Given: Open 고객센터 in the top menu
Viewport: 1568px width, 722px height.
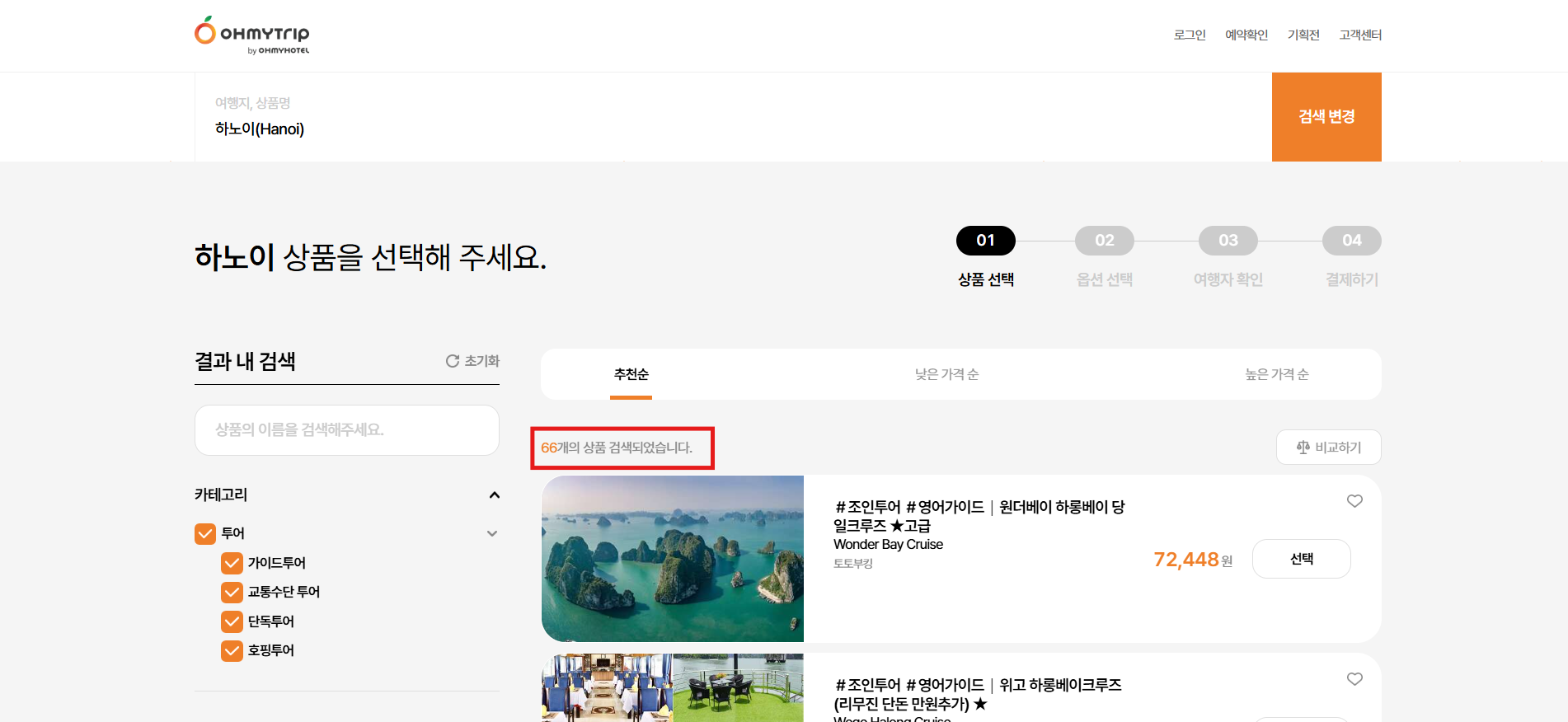Looking at the screenshot, I should (x=1360, y=35).
